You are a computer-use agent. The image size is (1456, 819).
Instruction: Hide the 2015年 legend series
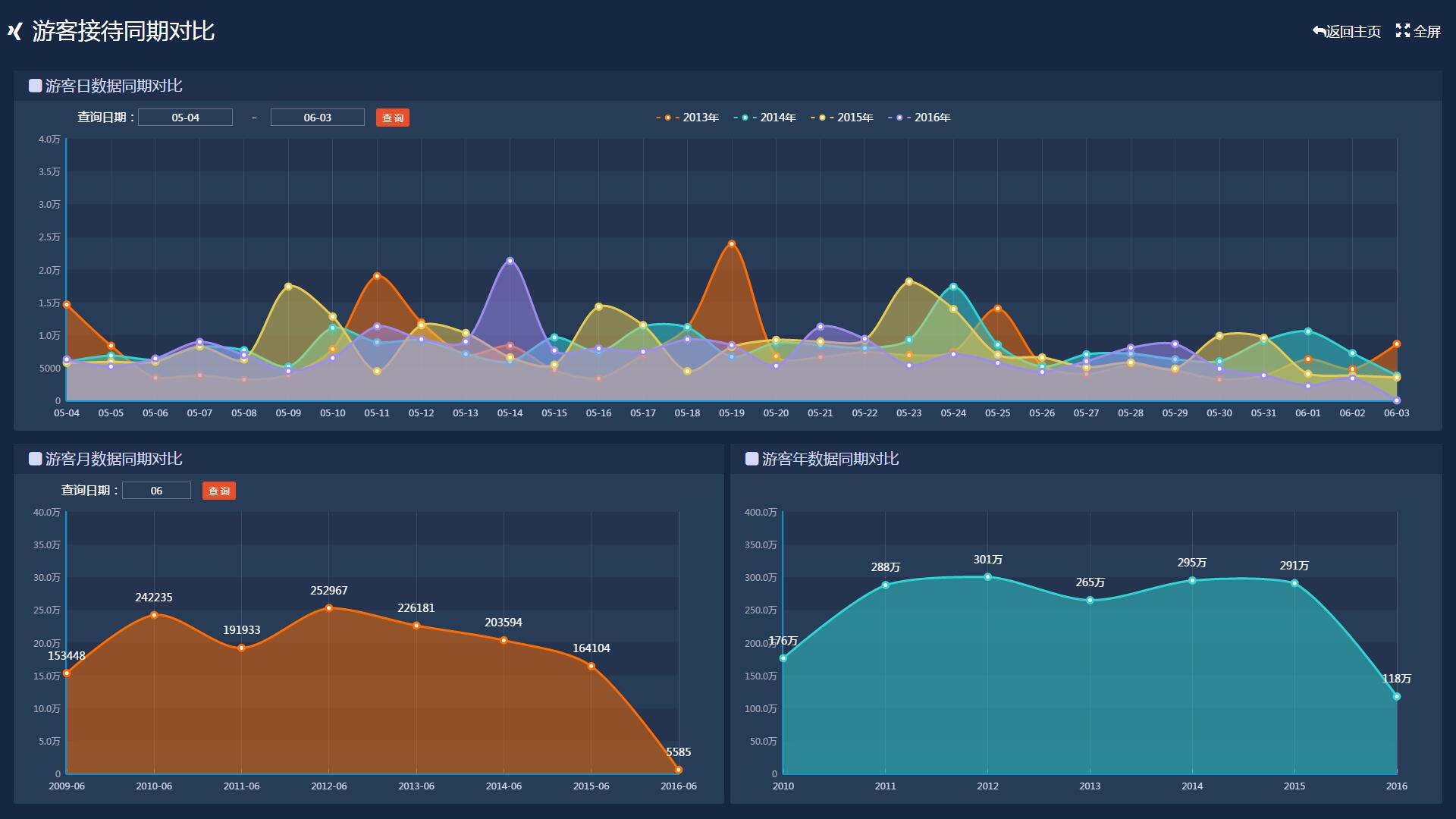(x=842, y=118)
